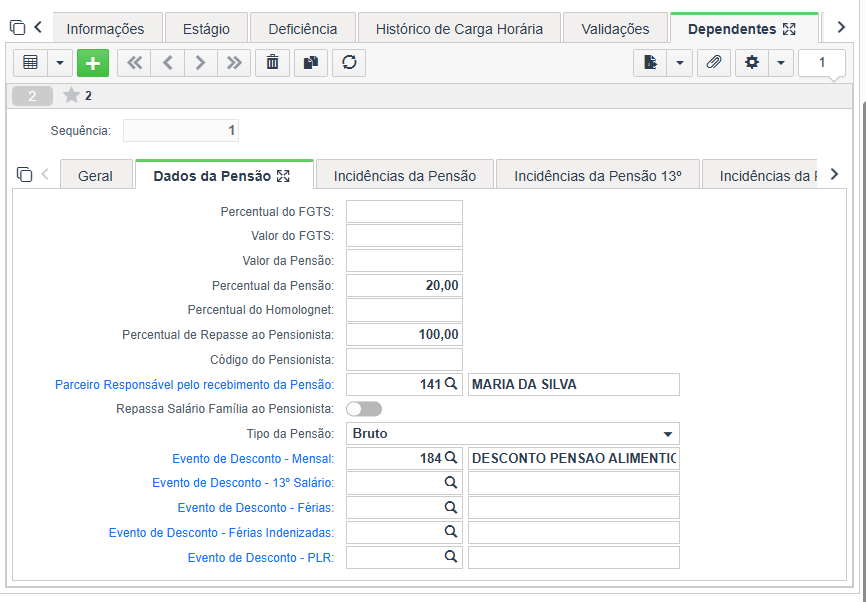This screenshot has height=602, width=866.
Task: Open the Deficiência tab
Action: pyautogui.click(x=303, y=29)
